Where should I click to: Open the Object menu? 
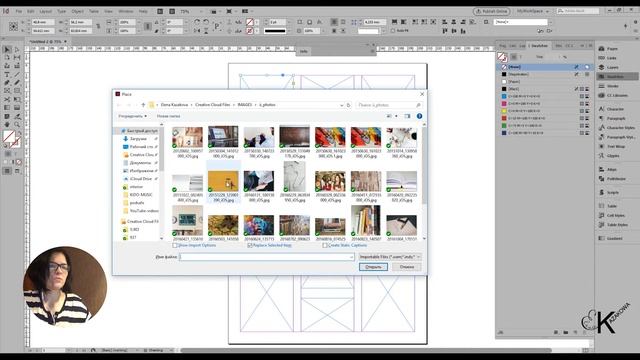point(77,11)
